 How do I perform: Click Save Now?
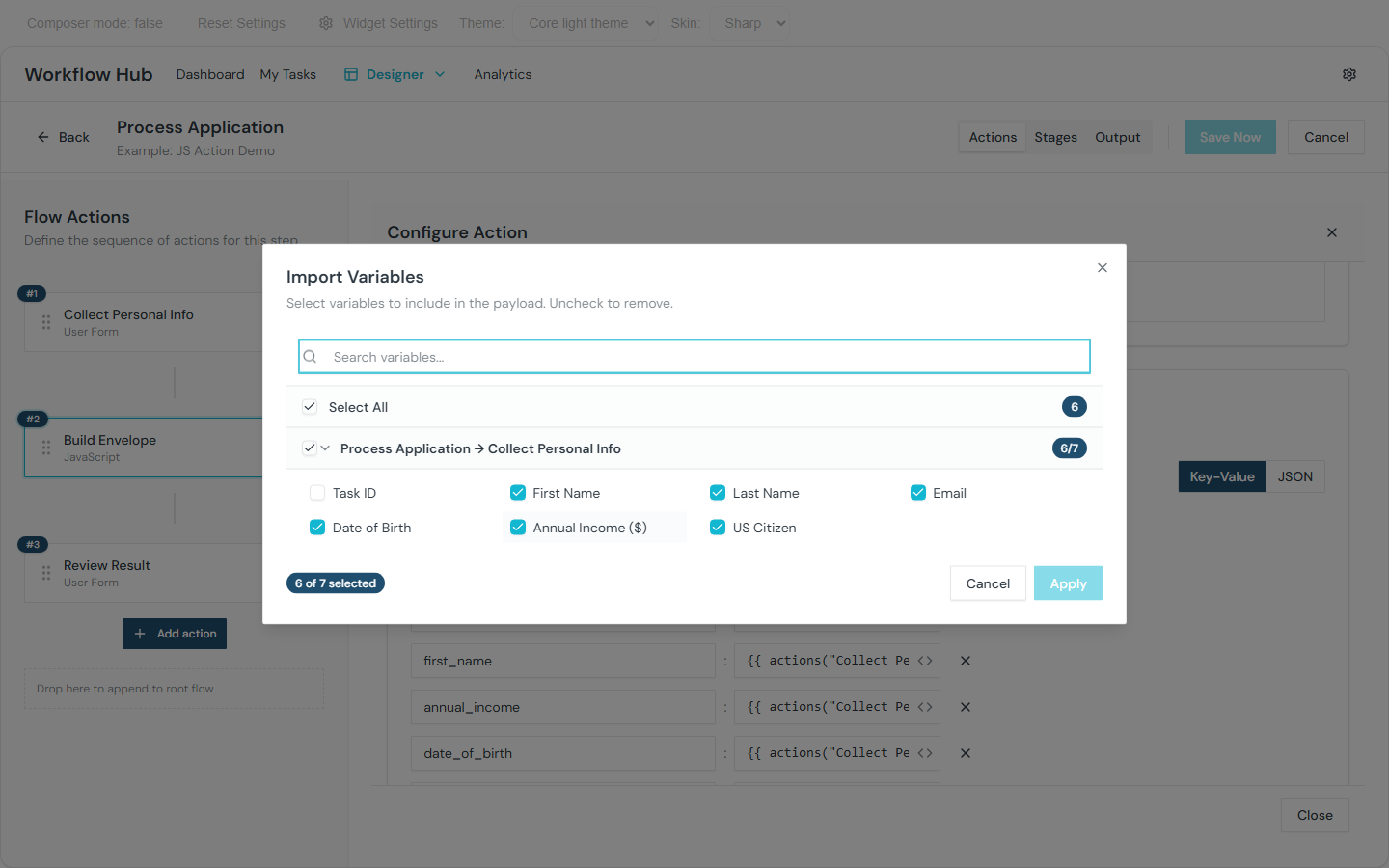1230,137
